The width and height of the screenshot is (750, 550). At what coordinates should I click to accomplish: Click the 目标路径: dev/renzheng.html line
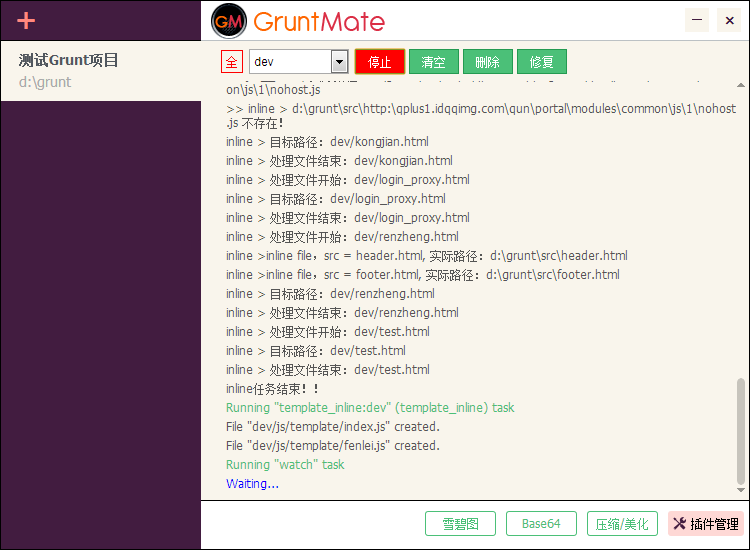point(330,294)
